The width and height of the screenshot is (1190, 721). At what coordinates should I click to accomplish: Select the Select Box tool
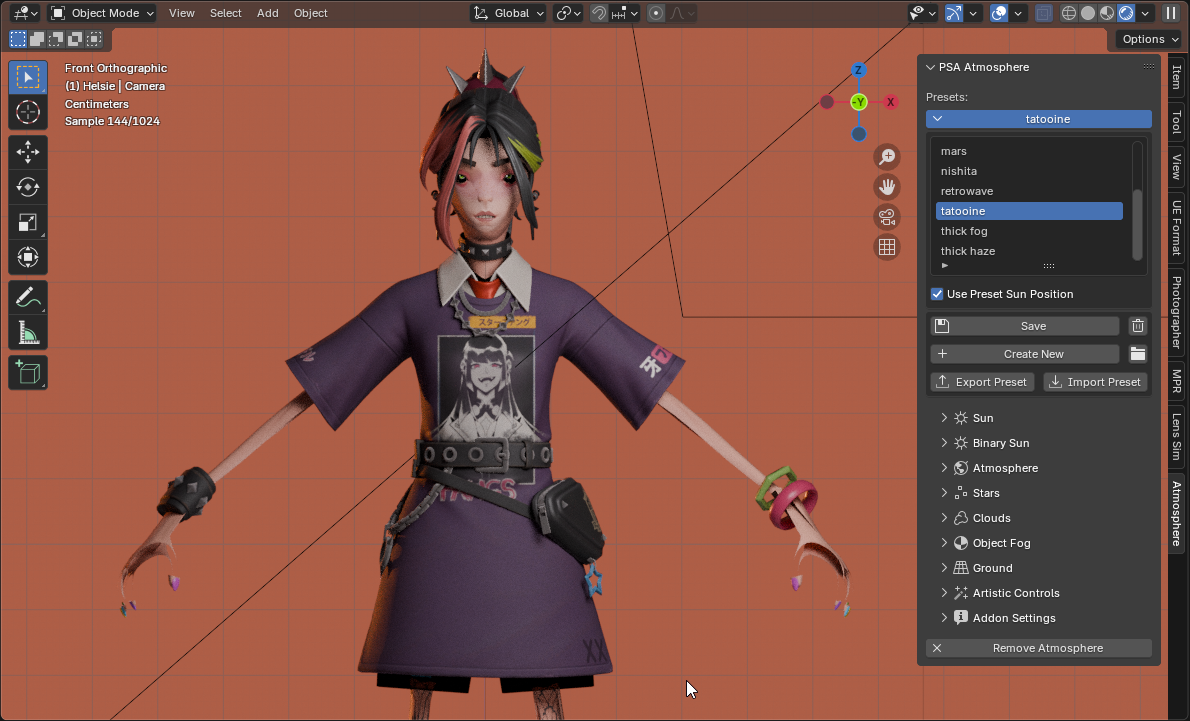point(28,77)
